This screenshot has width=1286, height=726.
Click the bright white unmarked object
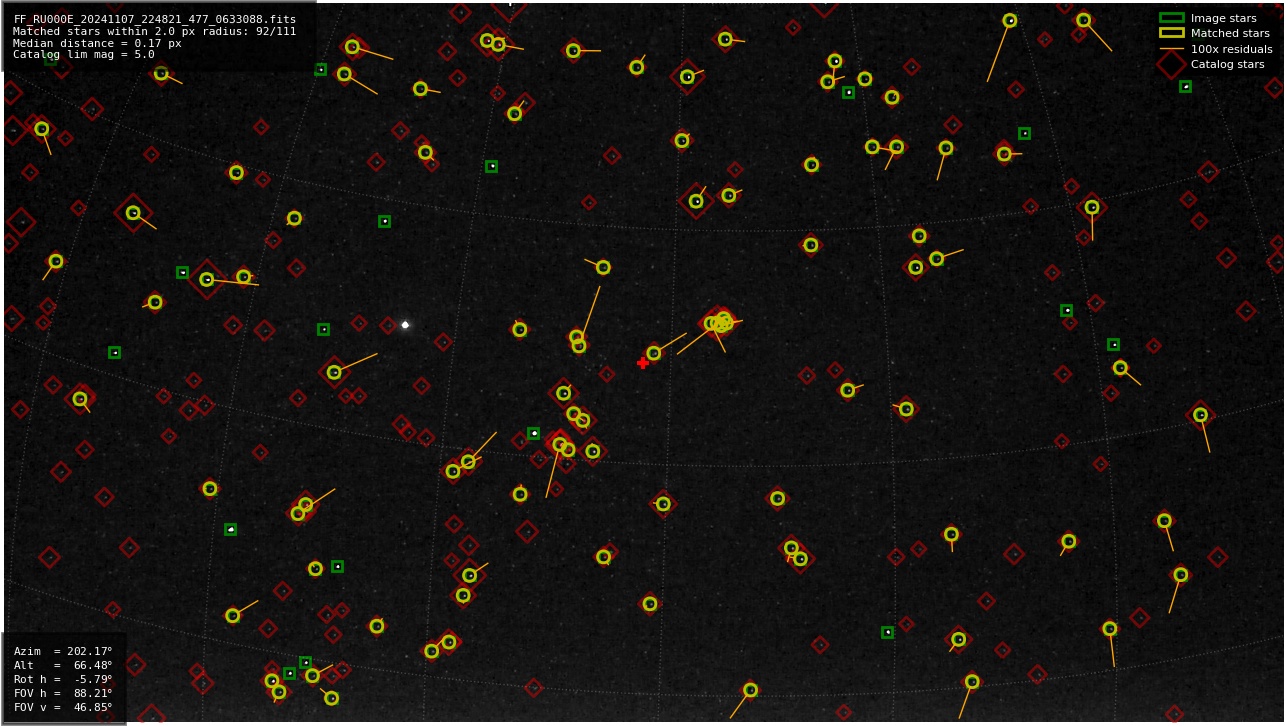[x=405, y=325]
